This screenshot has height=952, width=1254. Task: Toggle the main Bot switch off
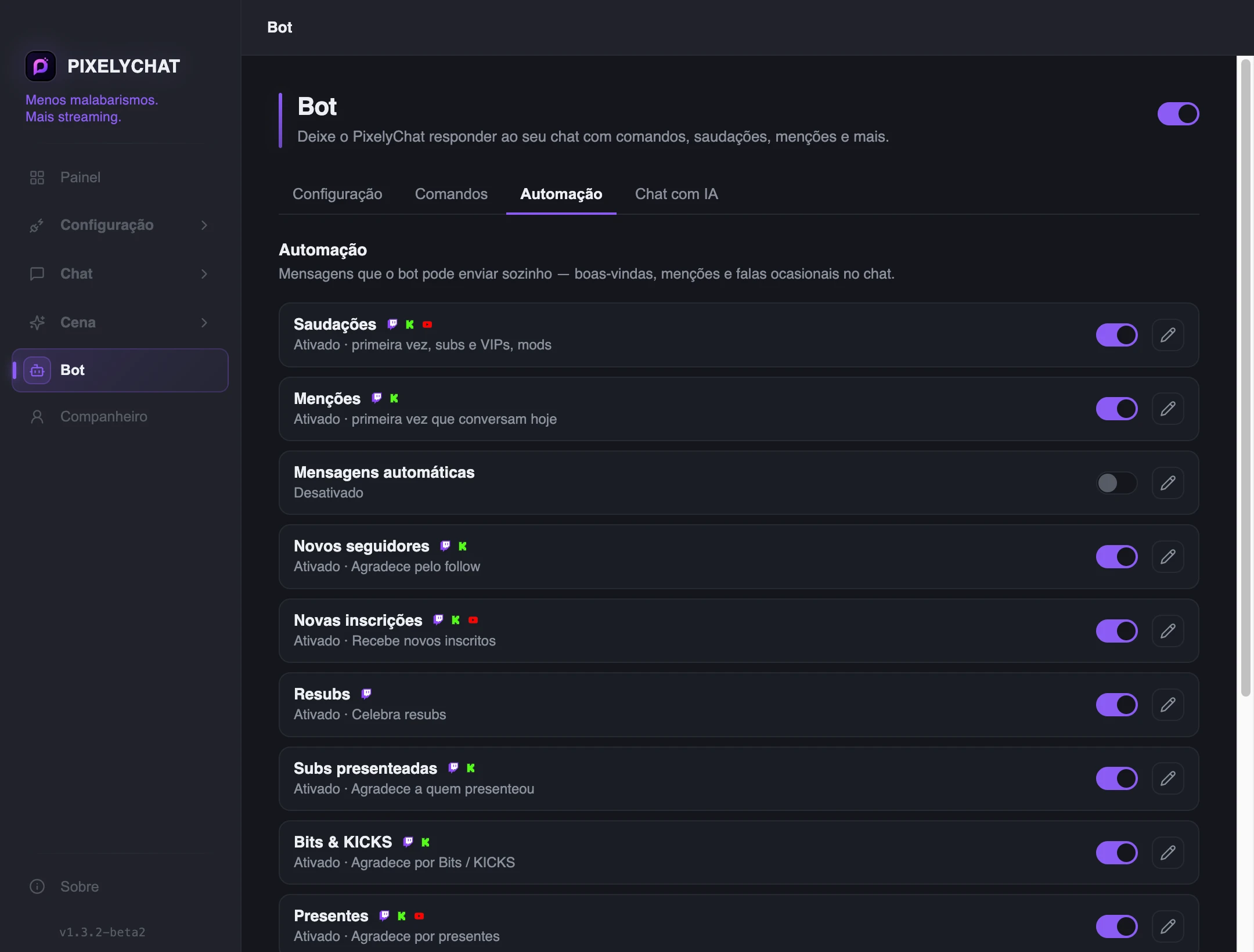pyautogui.click(x=1178, y=114)
